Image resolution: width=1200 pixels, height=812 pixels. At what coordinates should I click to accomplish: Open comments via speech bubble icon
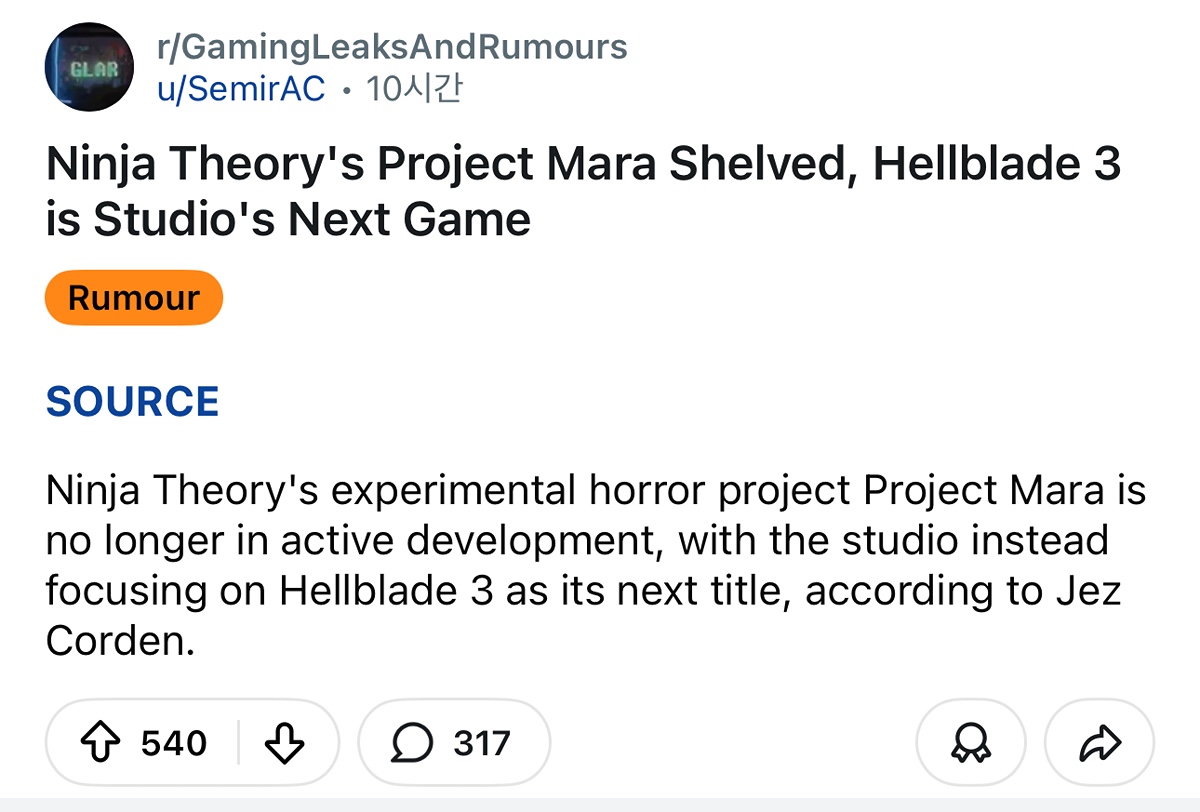(413, 743)
